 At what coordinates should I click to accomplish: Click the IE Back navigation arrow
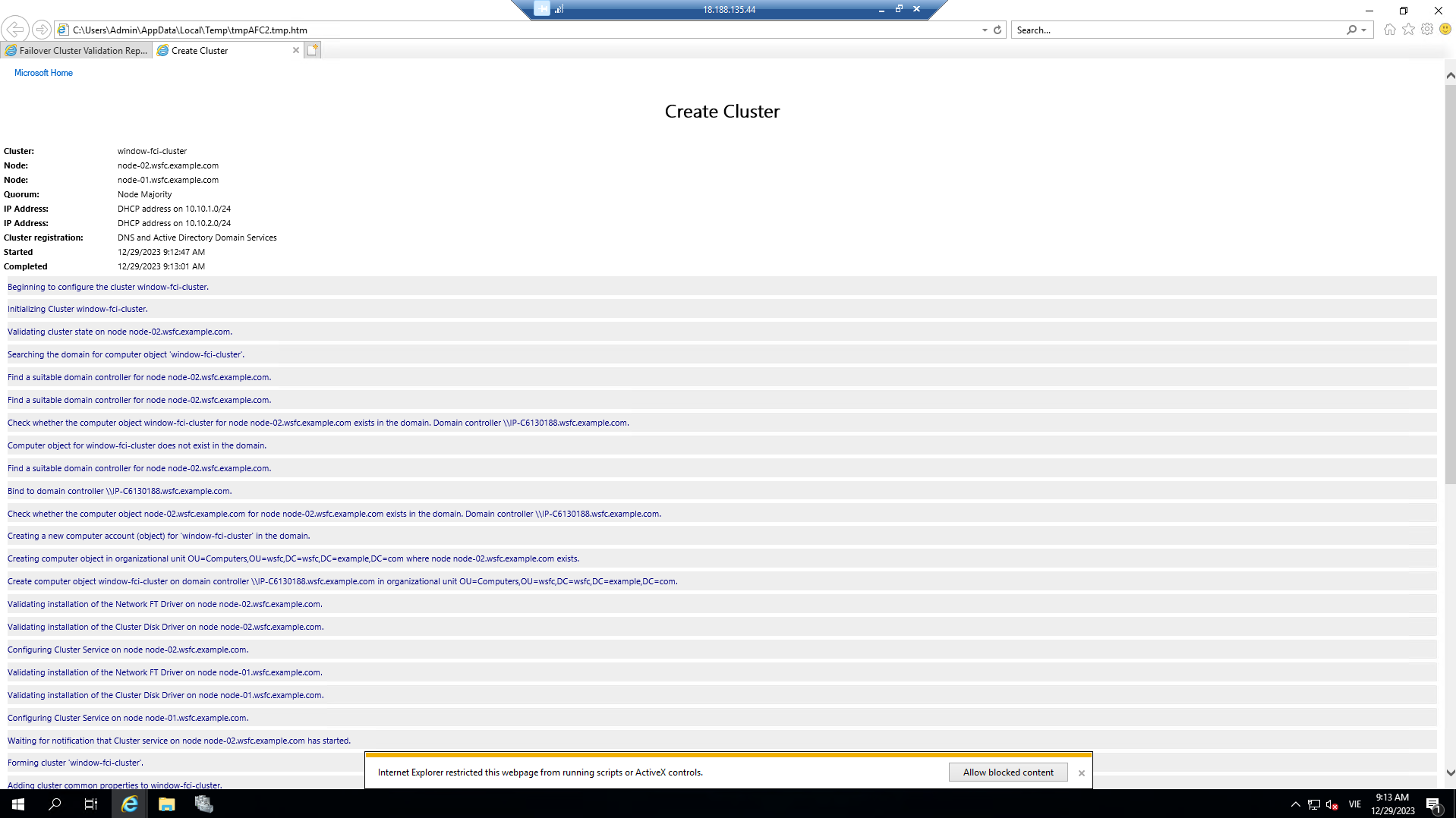[x=15, y=30]
